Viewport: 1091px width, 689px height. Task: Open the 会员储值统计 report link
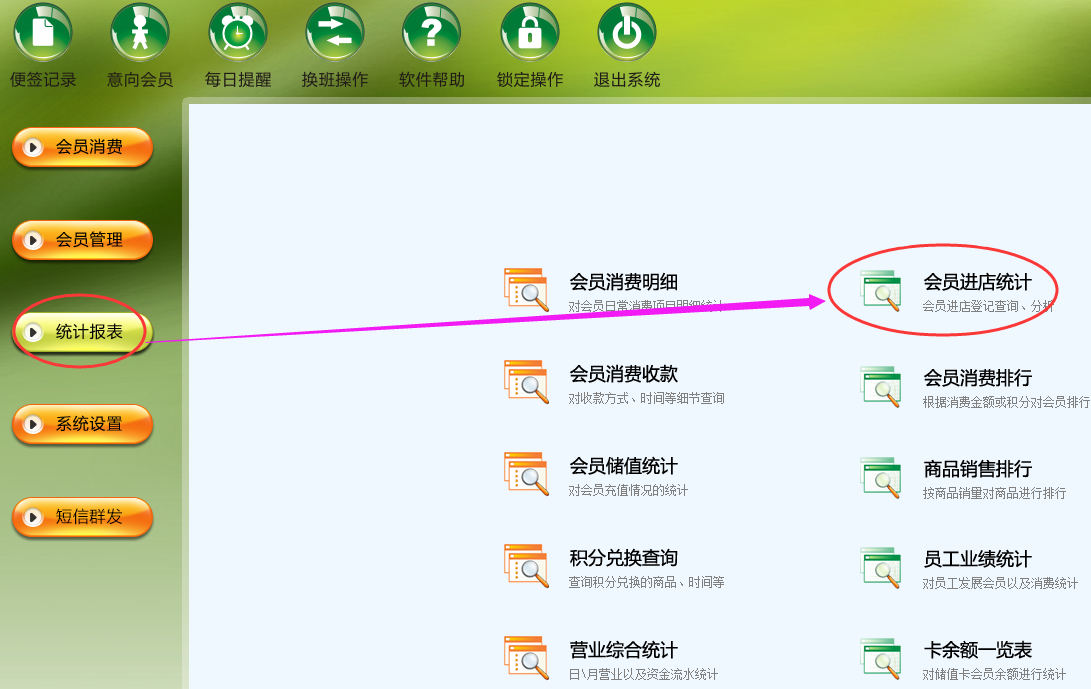pos(623,466)
